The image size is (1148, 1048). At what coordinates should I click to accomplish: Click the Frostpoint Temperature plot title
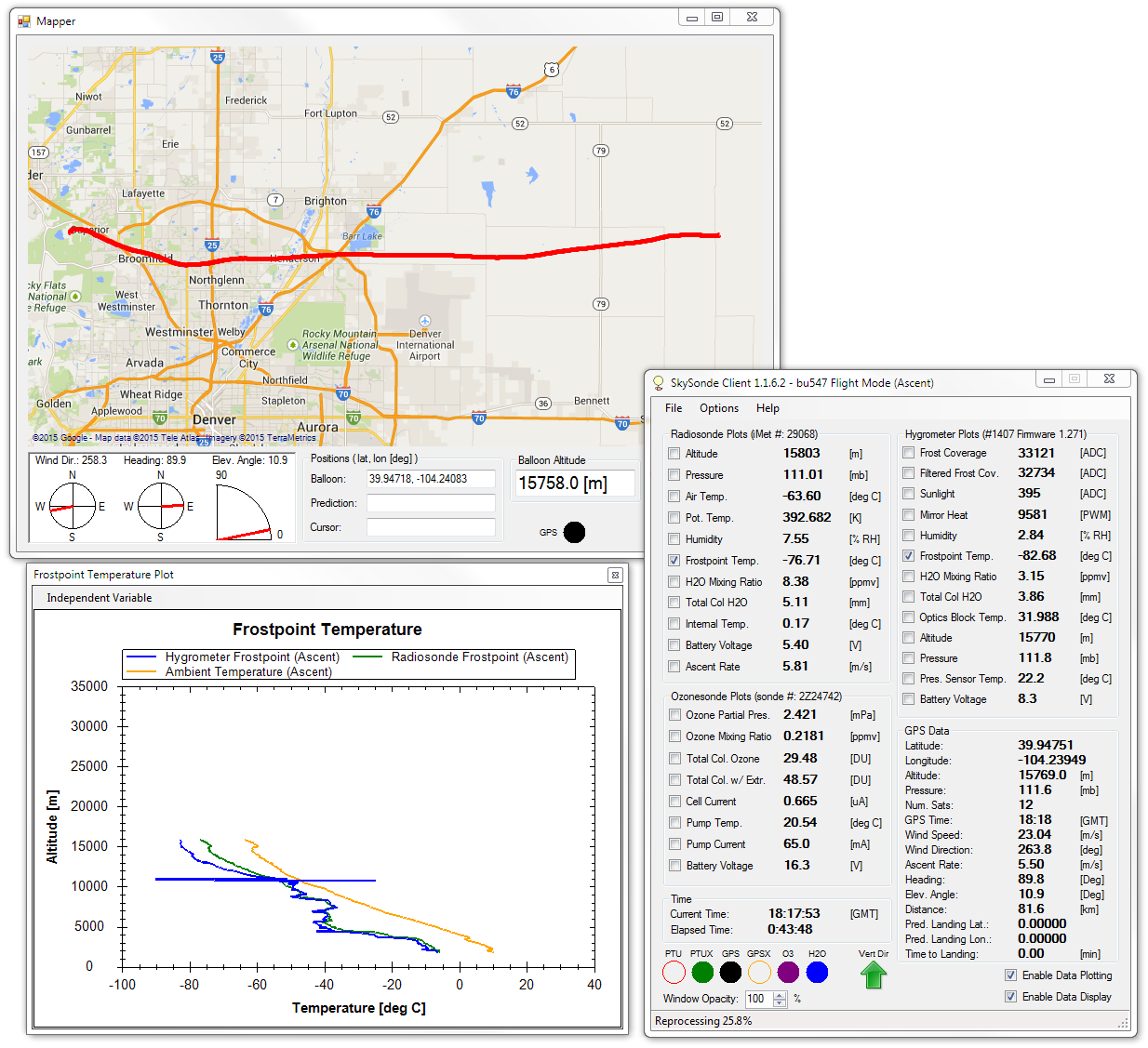[x=327, y=630]
